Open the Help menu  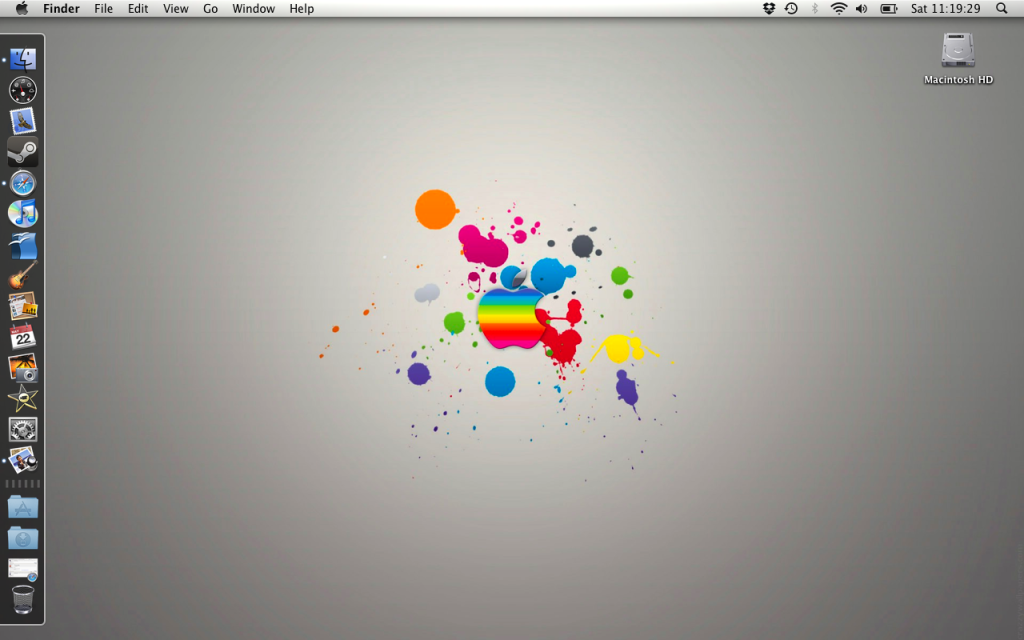click(x=302, y=8)
